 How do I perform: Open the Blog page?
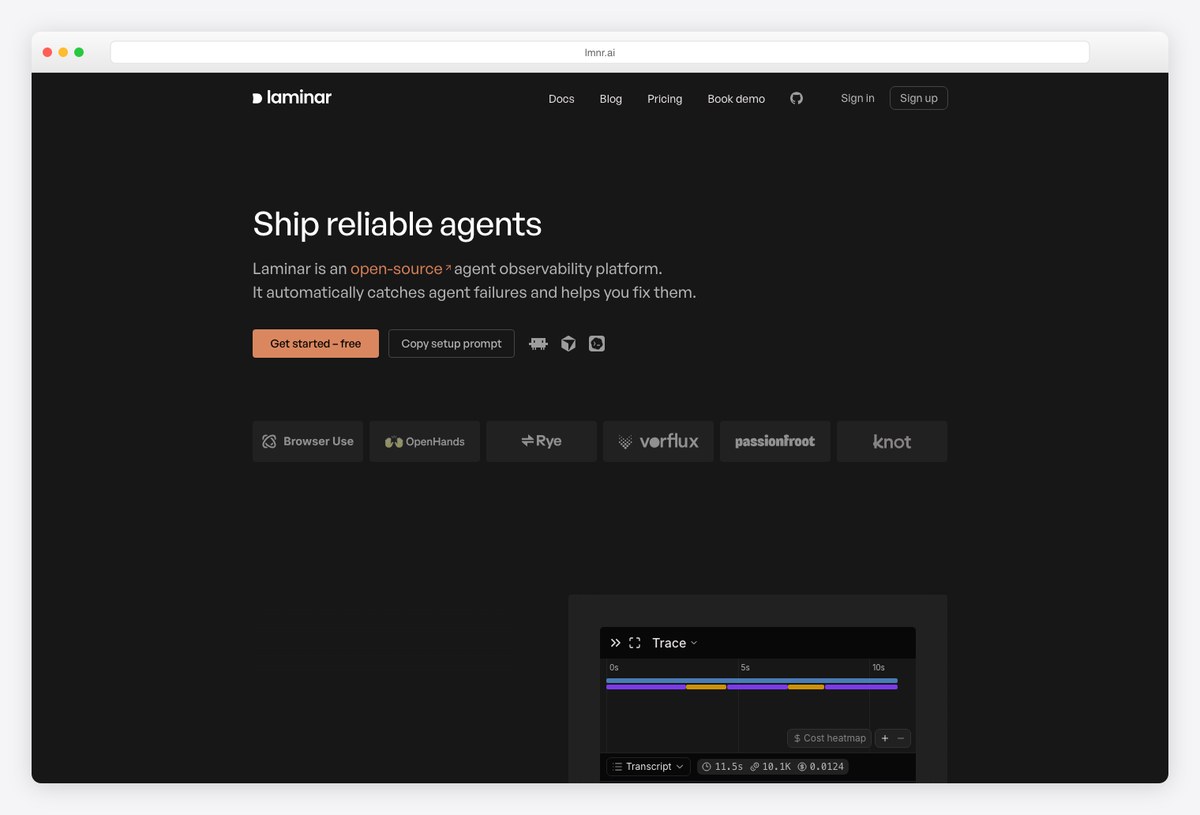tap(611, 99)
